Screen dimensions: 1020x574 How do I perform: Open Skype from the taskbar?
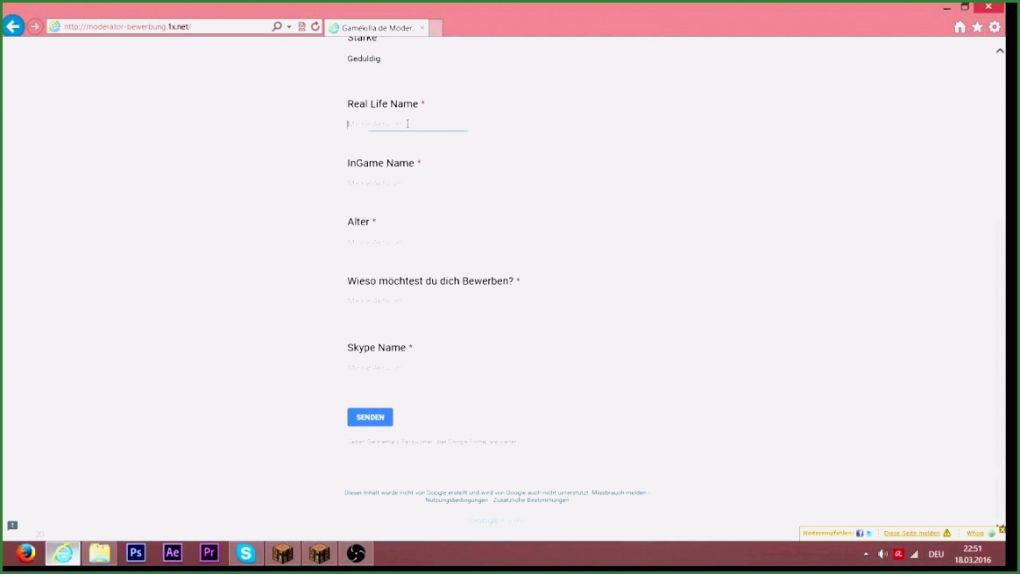coord(246,553)
